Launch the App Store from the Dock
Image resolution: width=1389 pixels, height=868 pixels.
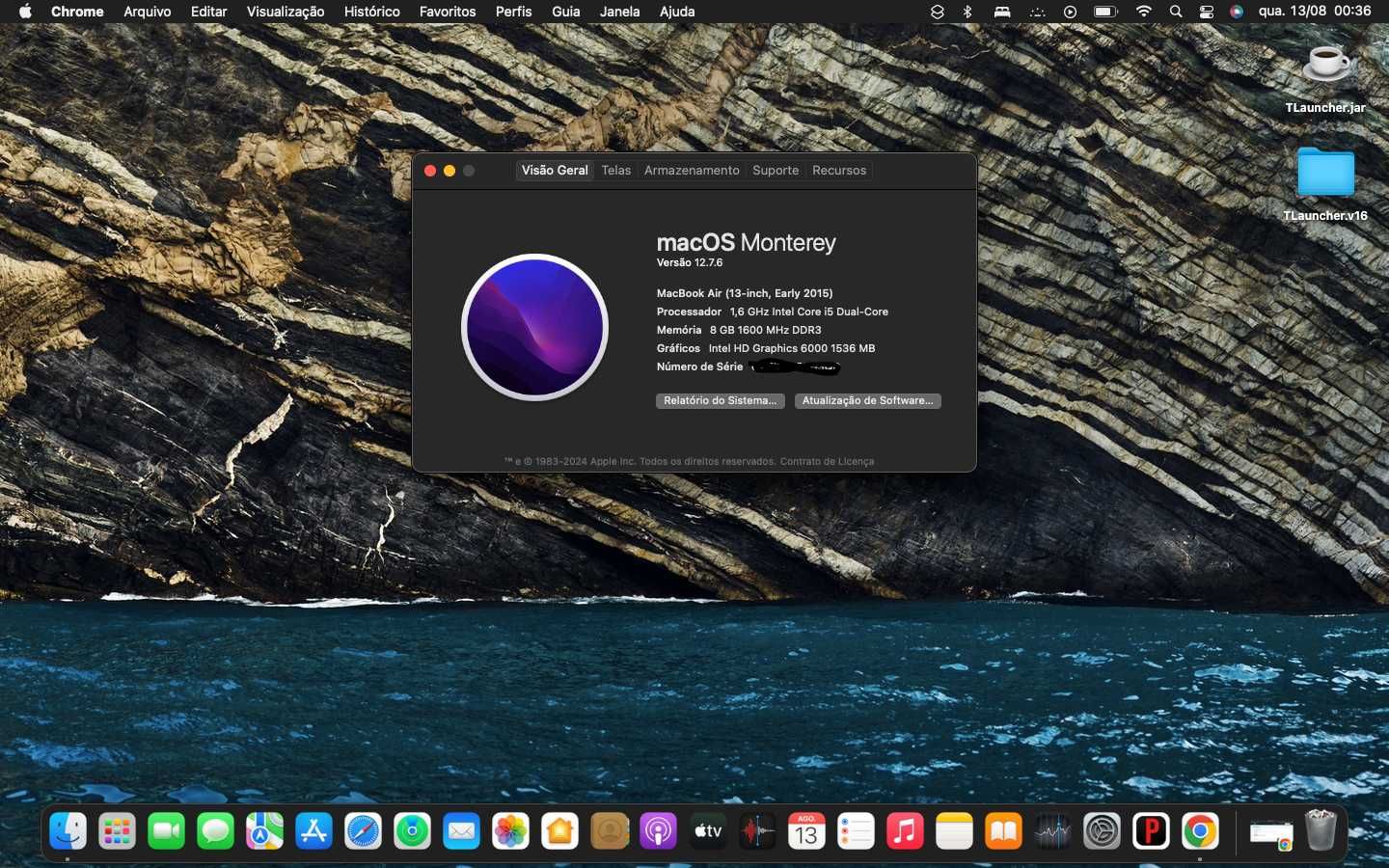(314, 831)
